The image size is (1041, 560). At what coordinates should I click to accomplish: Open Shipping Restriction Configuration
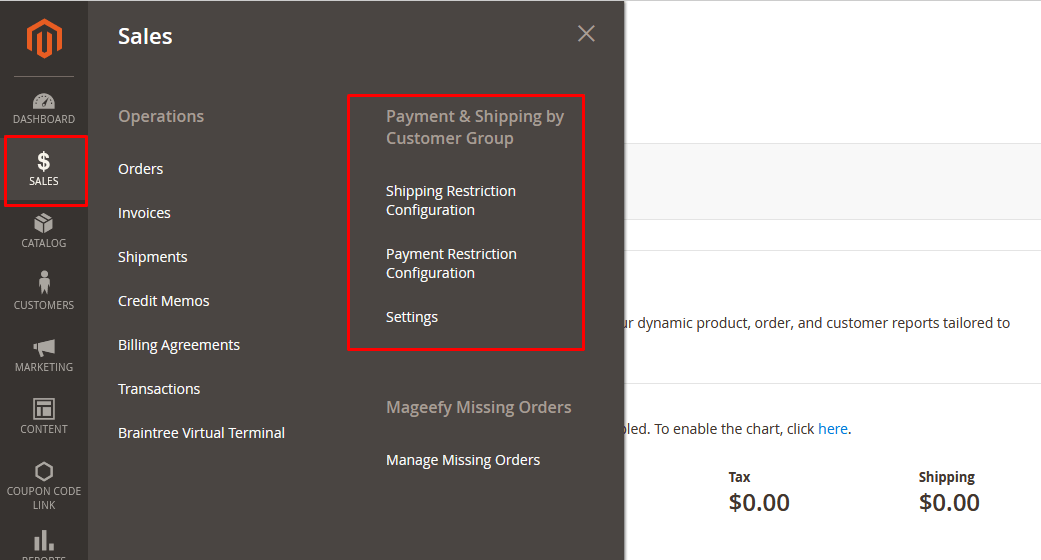click(451, 200)
